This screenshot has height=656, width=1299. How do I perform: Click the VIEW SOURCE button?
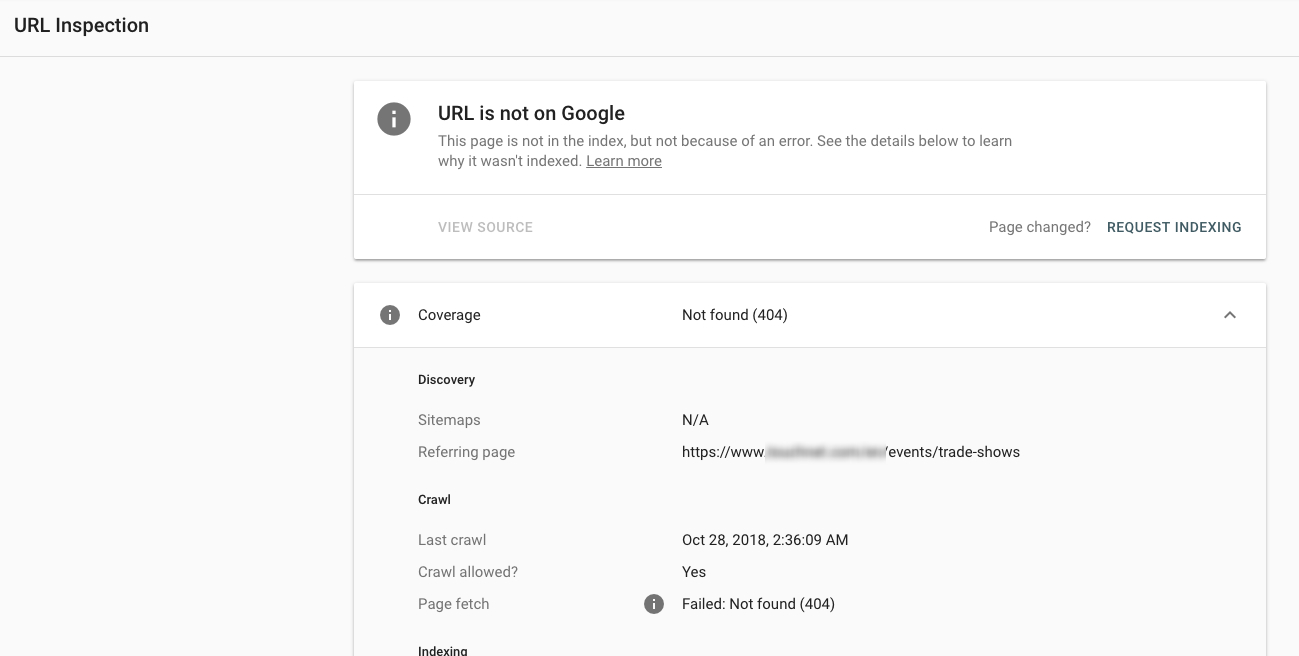[485, 227]
